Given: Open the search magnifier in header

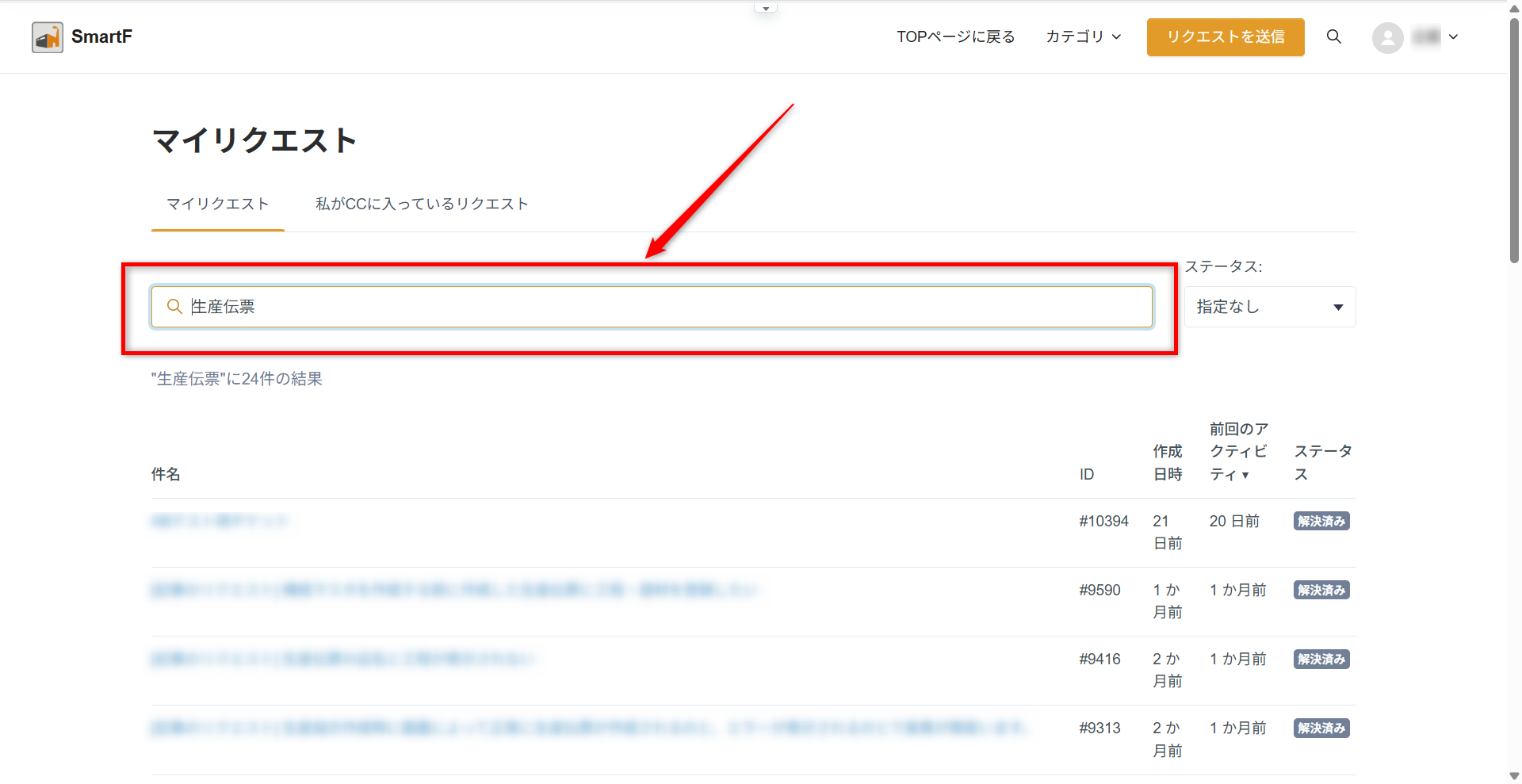Looking at the screenshot, I should pos(1333,37).
